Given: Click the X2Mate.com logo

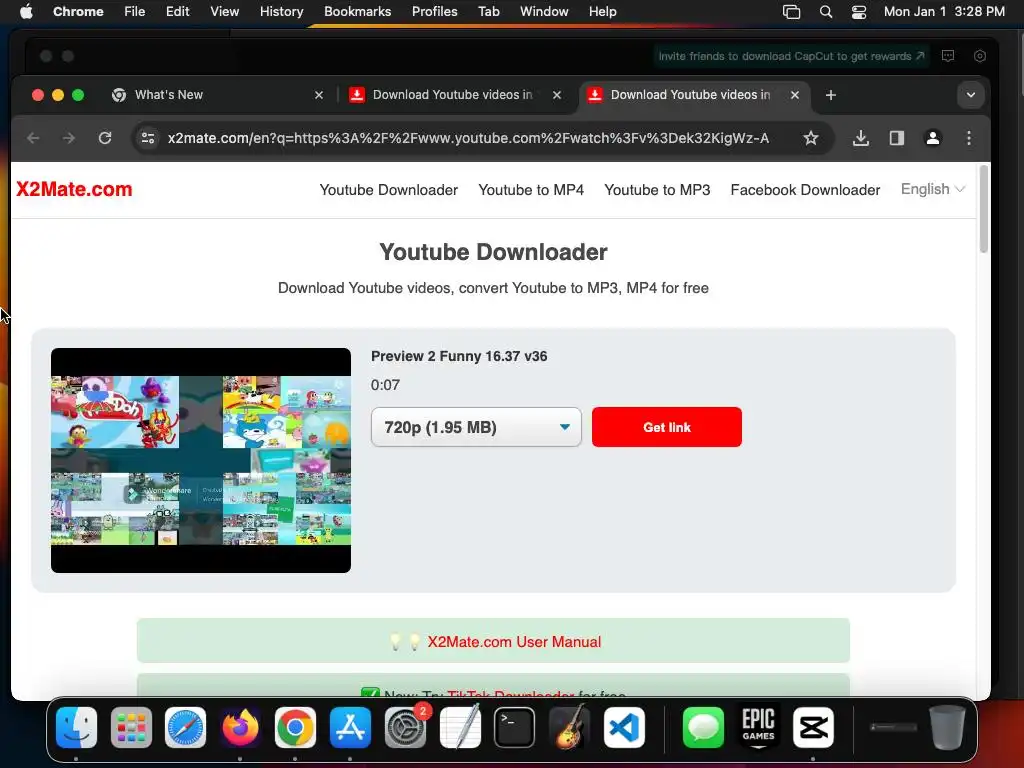Looking at the screenshot, I should pyautogui.click(x=74, y=189).
